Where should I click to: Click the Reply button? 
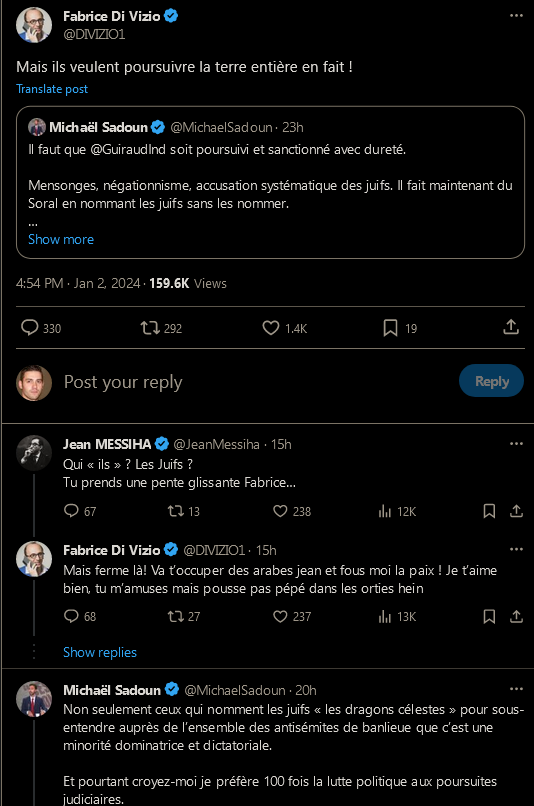[x=491, y=381]
